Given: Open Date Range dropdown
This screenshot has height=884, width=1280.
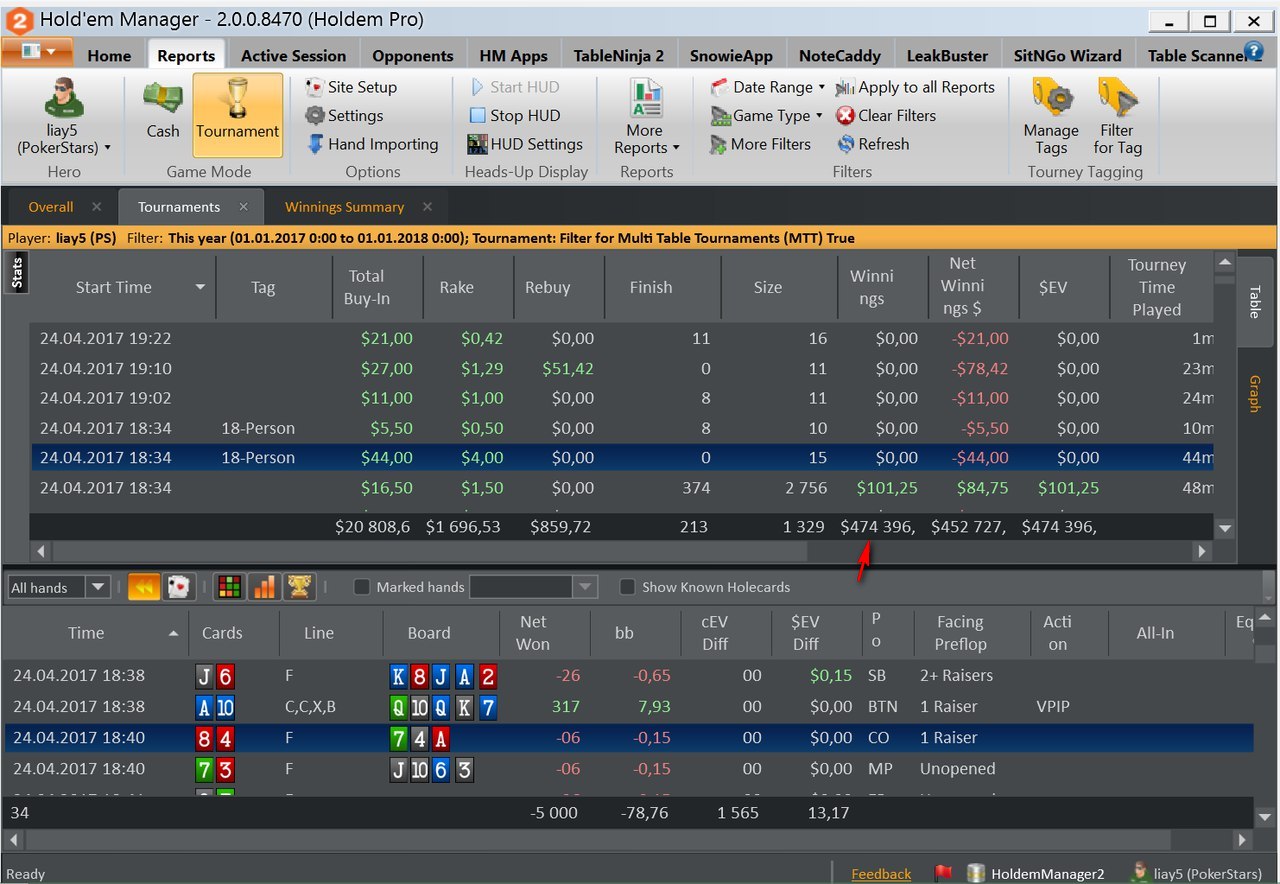Looking at the screenshot, I should 768,87.
